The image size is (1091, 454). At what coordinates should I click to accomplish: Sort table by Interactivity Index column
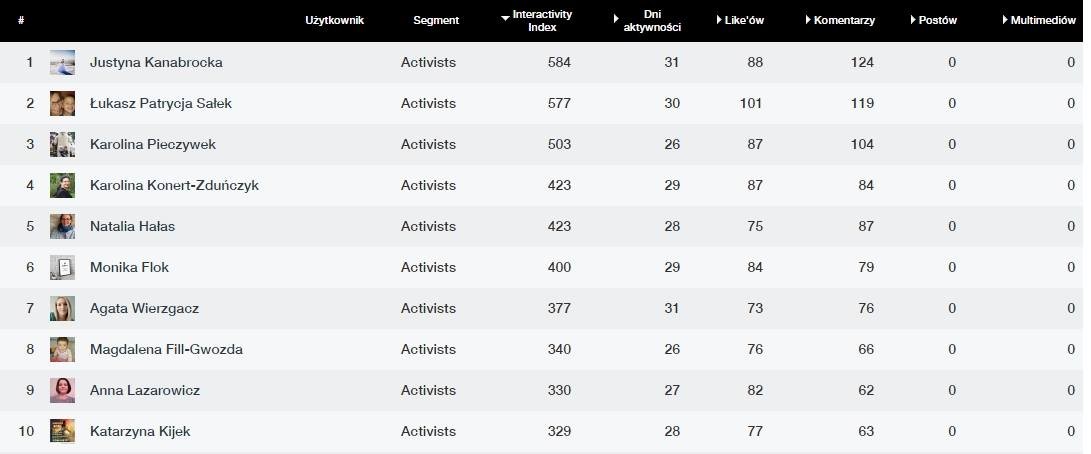point(541,20)
